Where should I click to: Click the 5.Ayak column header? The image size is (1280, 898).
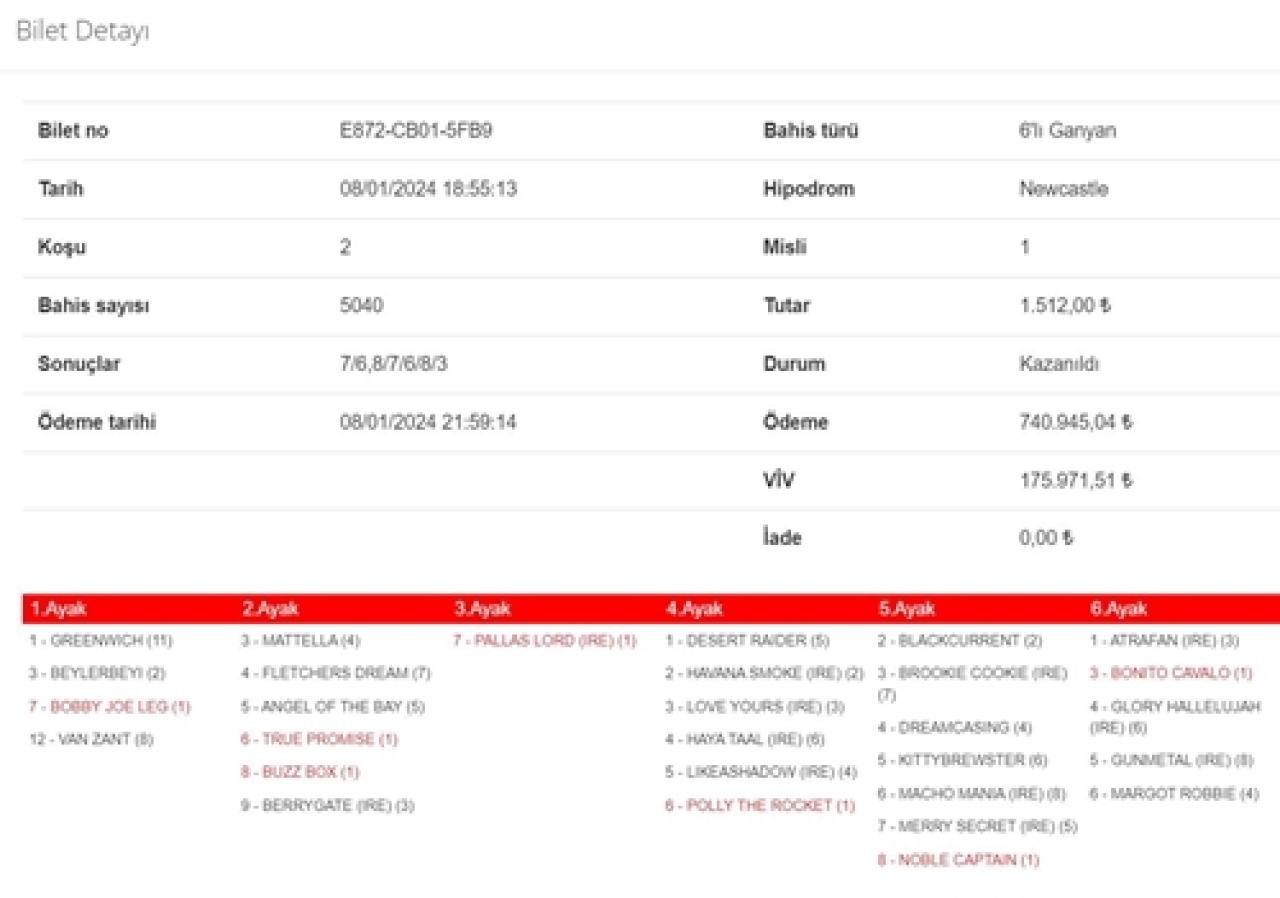[x=907, y=609]
